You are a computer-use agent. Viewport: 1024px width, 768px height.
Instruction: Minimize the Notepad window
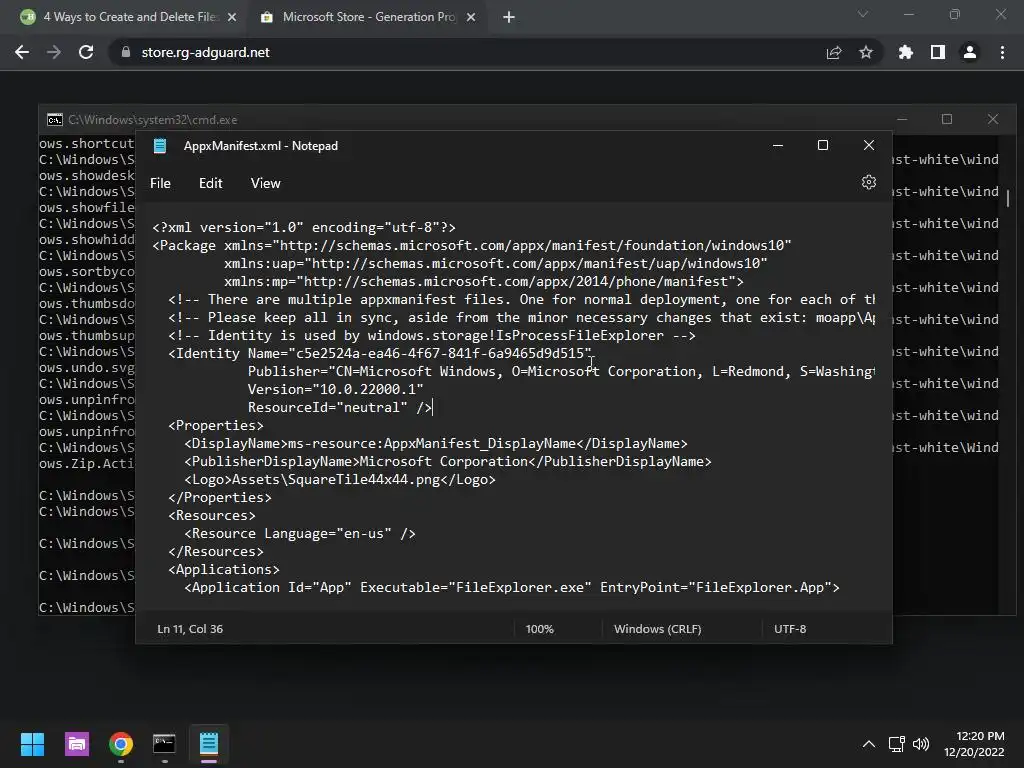778,146
